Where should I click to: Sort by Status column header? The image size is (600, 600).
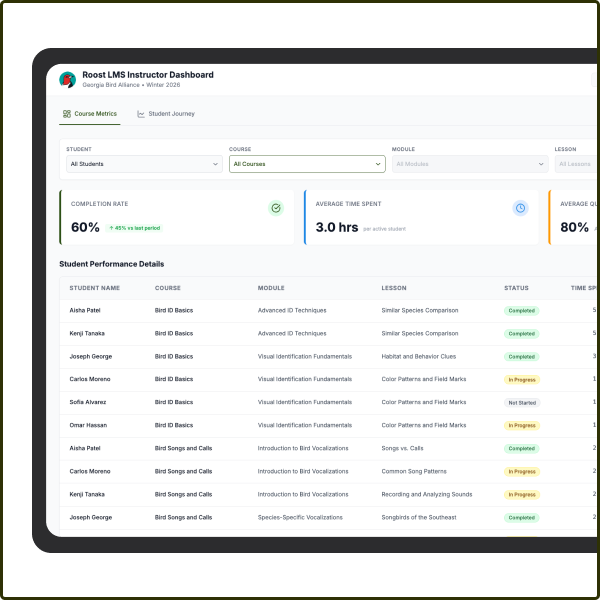(x=516, y=288)
